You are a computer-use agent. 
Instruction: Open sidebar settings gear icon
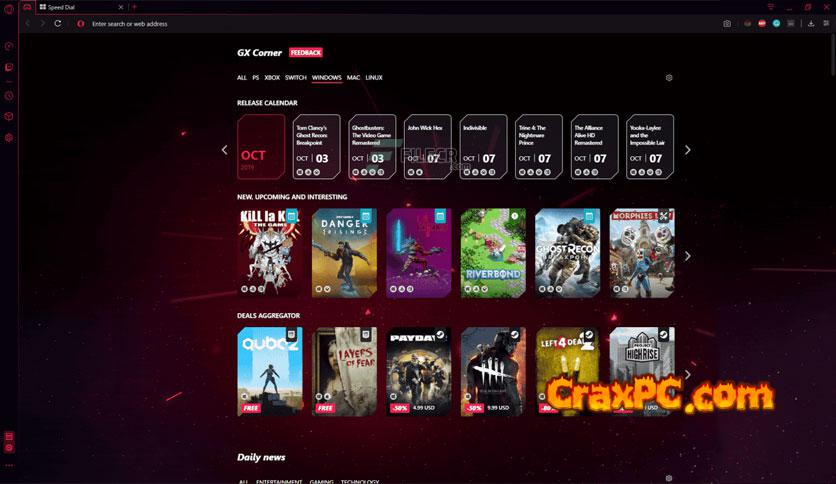point(9,138)
